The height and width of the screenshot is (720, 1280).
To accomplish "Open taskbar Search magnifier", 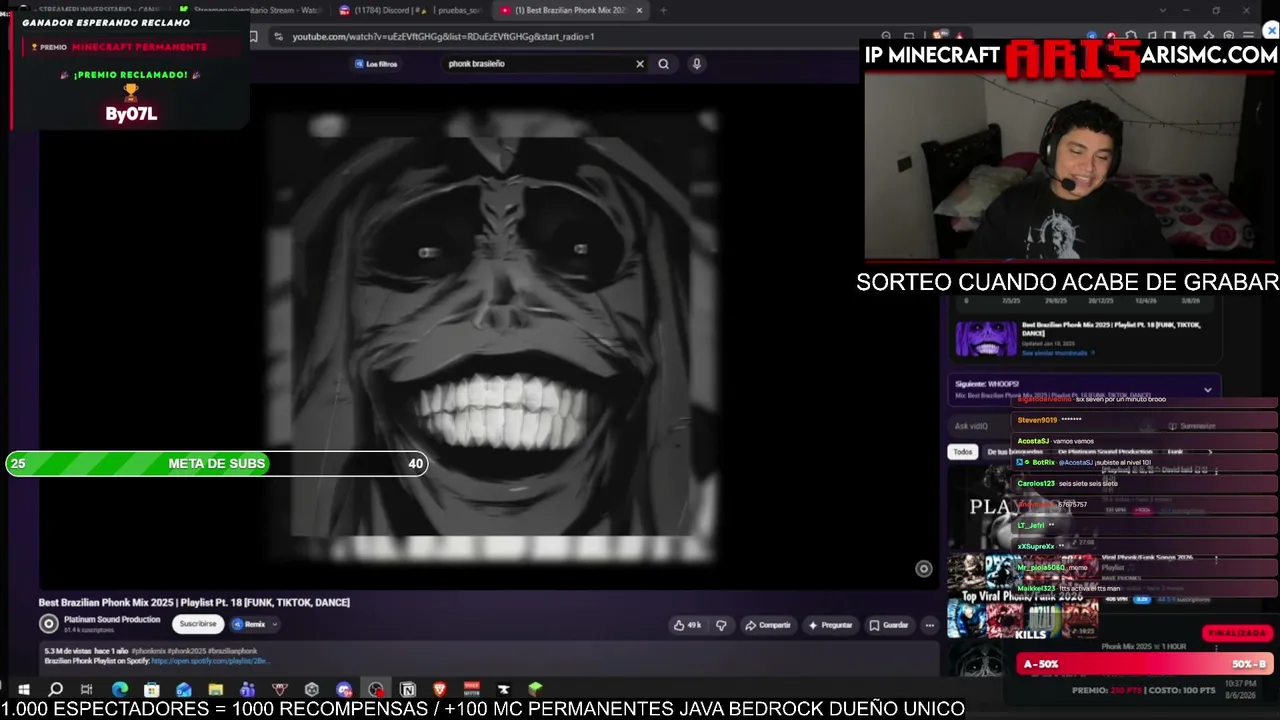I will click(x=56, y=689).
